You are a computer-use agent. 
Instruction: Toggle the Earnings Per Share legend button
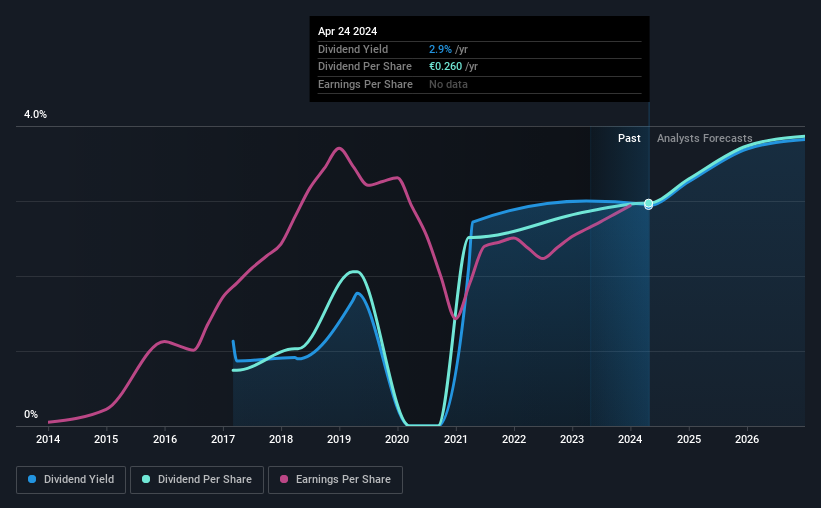point(336,480)
